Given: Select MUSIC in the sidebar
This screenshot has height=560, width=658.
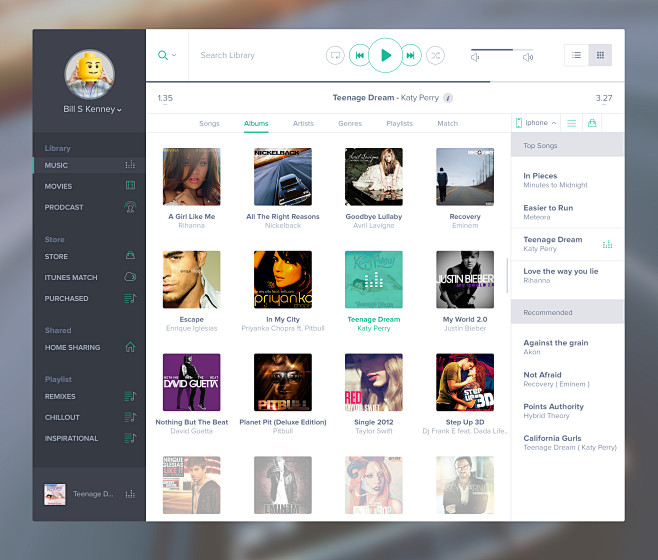Looking at the screenshot, I should point(89,165).
